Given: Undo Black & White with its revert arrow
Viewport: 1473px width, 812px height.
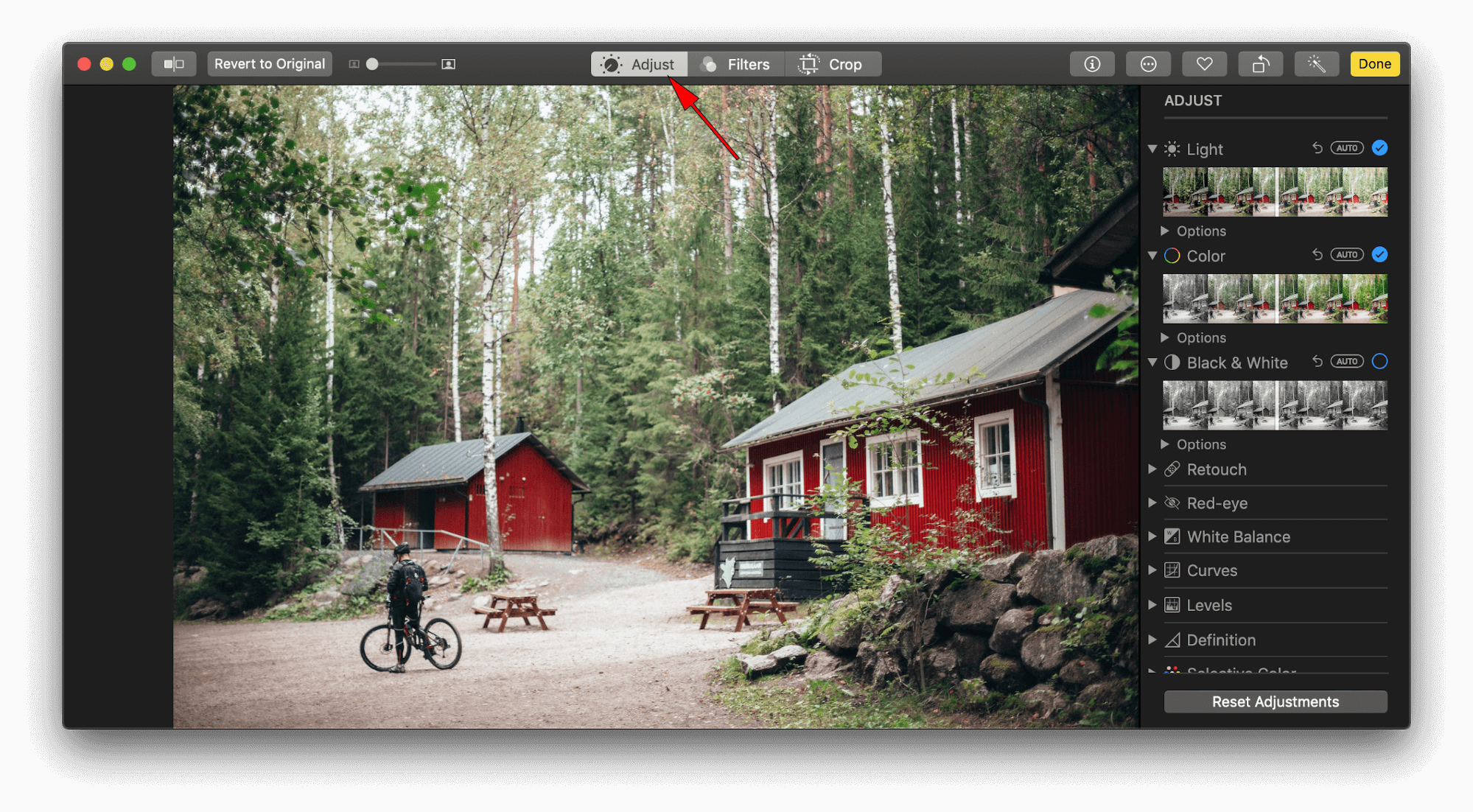Looking at the screenshot, I should [x=1317, y=362].
